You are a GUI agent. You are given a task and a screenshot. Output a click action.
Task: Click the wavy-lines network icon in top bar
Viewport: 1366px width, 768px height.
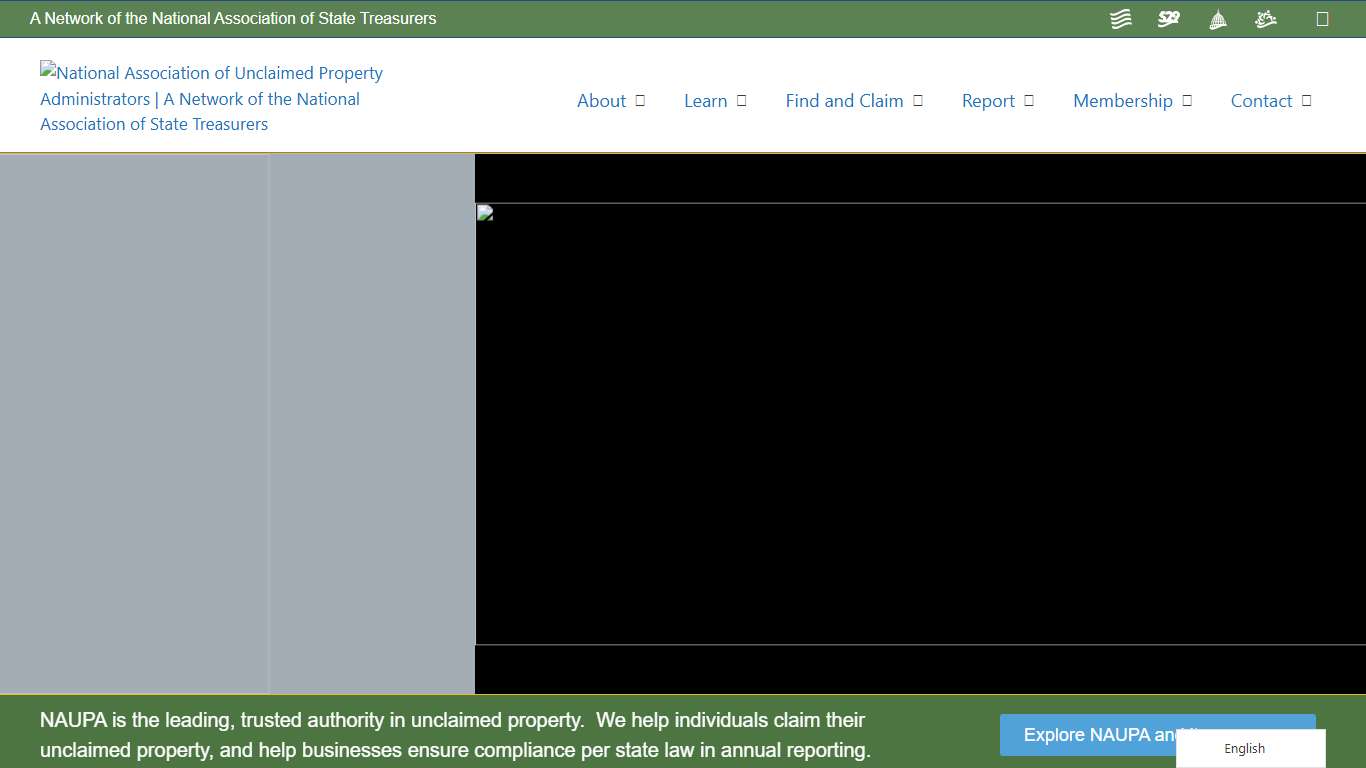(x=1120, y=18)
